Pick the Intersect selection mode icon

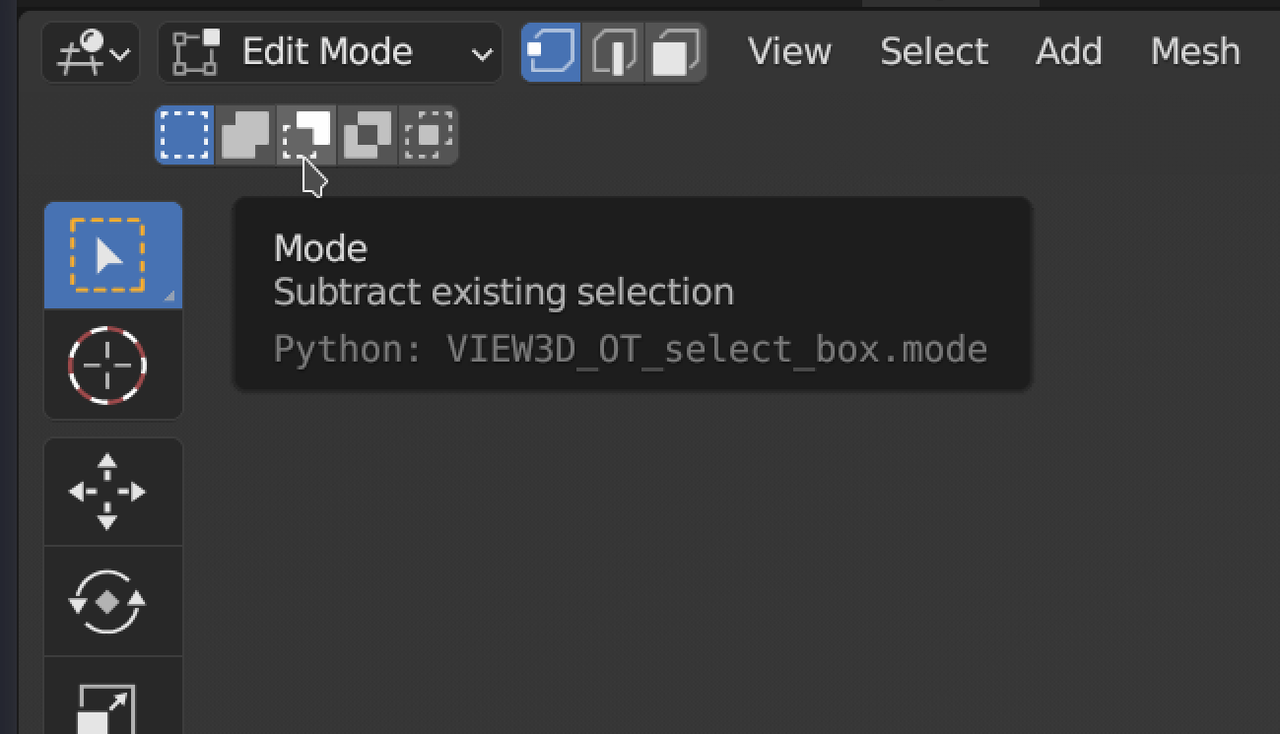click(428, 135)
